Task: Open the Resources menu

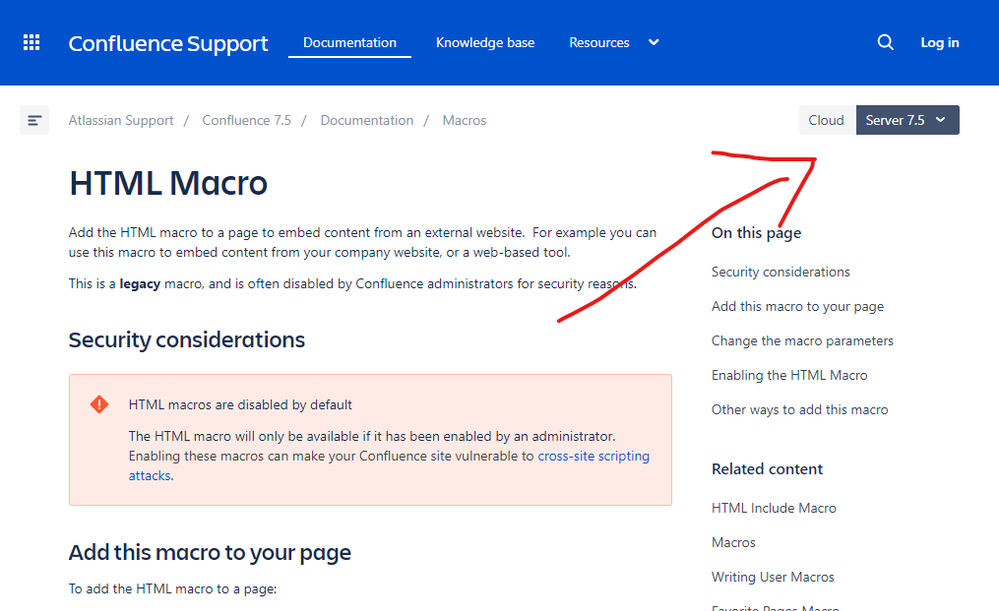Action: [599, 43]
